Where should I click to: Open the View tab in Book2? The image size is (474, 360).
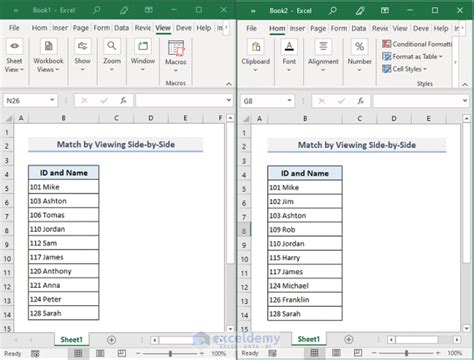point(400,29)
